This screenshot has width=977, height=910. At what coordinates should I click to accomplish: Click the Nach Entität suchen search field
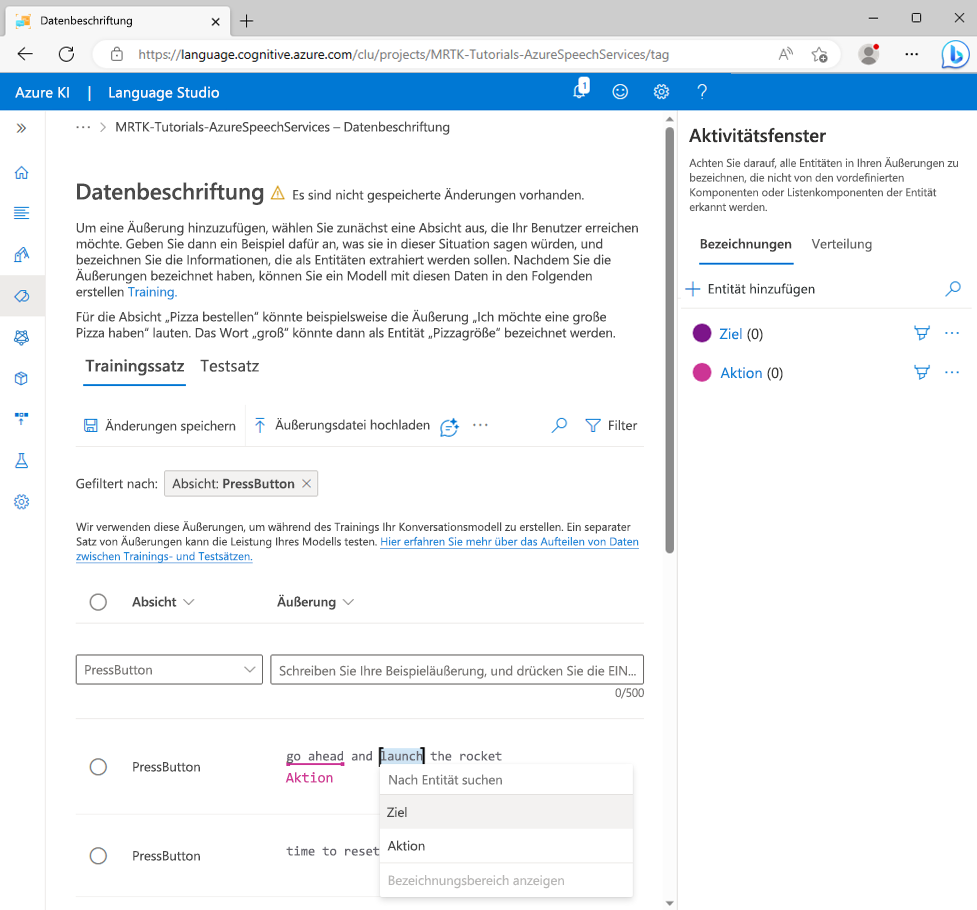click(506, 780)
